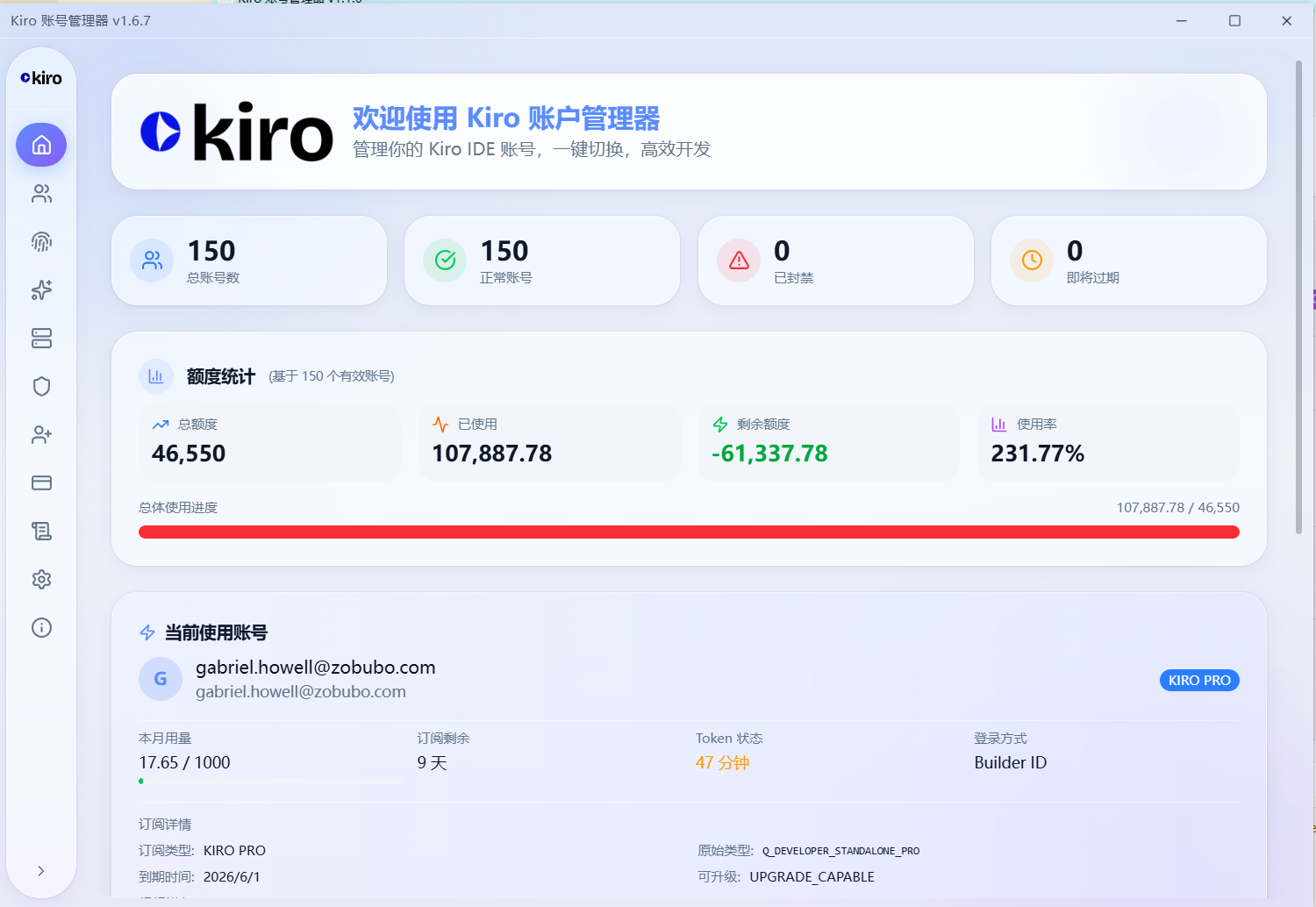Screen dimensions: 1316x907
Task: Click the expiry date 2026/6/1
Action: coord(232,877)
